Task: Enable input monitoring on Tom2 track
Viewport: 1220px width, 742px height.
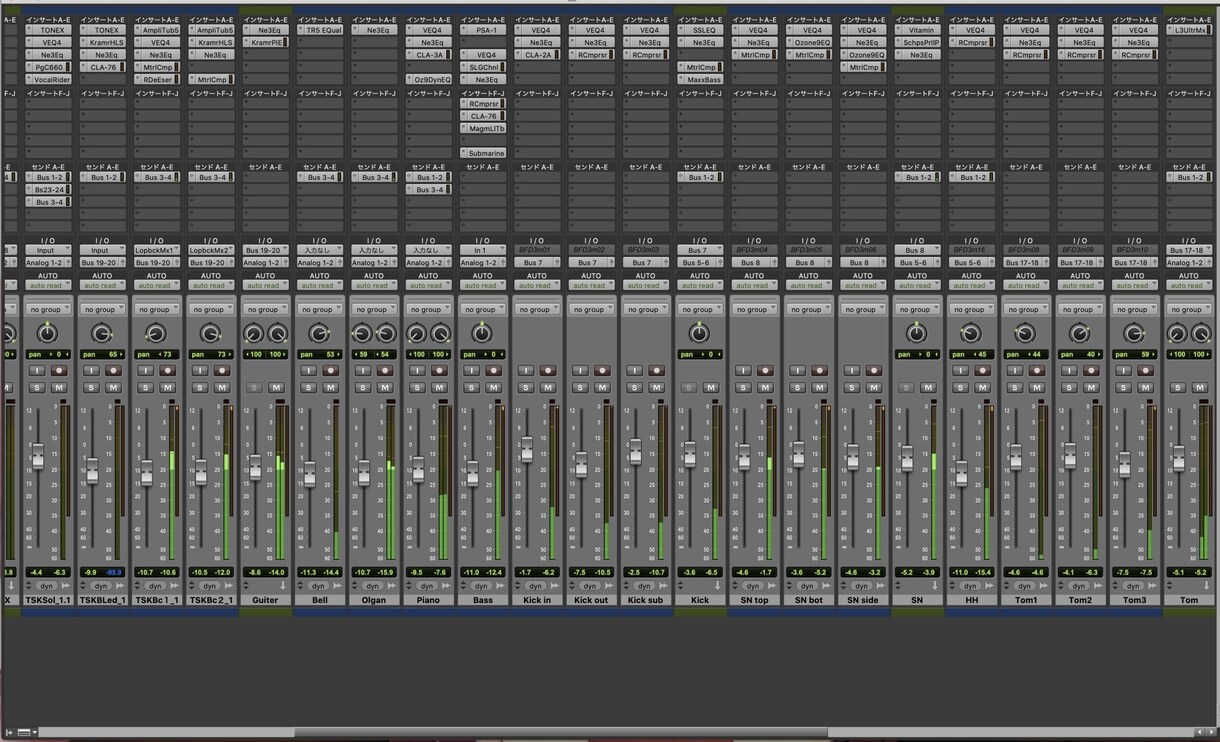Action: click(1069, 370)
